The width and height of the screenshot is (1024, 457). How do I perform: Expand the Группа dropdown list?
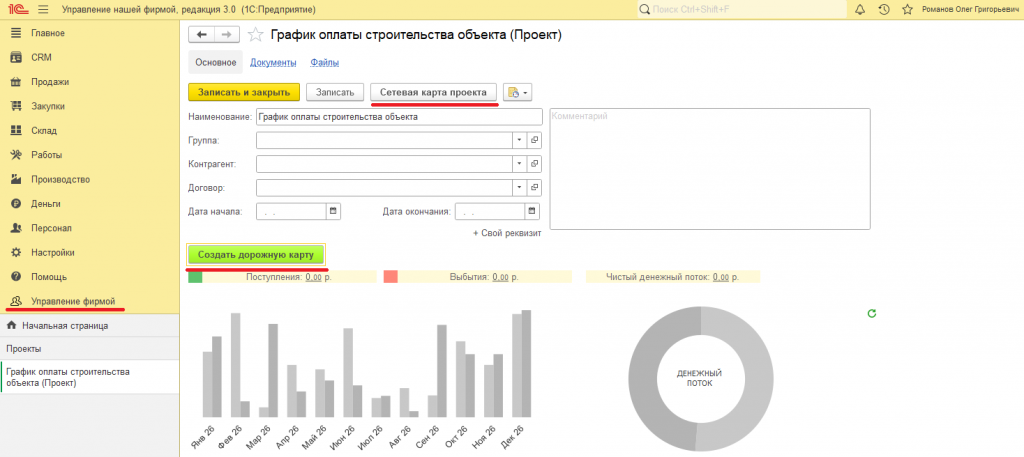click(x=520, y=140)
